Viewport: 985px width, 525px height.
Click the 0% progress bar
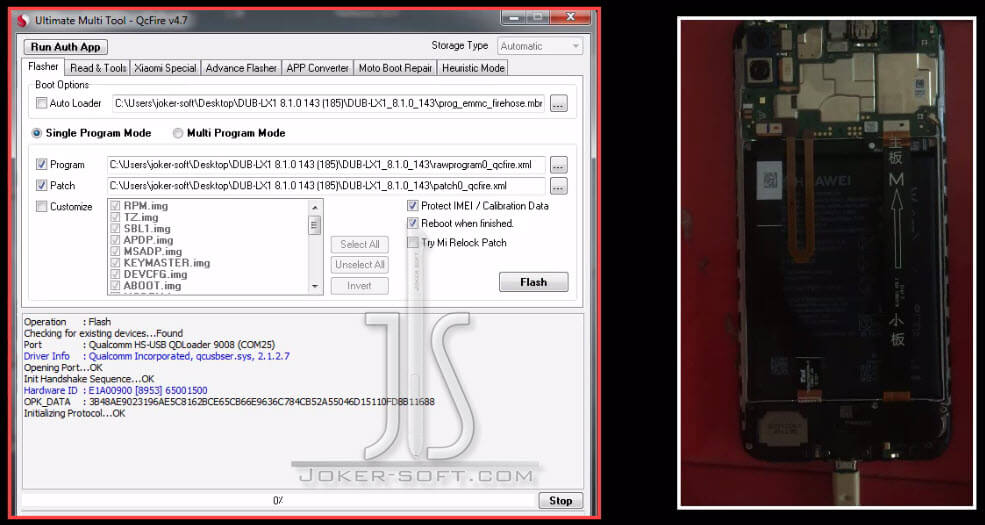(279, 501)
